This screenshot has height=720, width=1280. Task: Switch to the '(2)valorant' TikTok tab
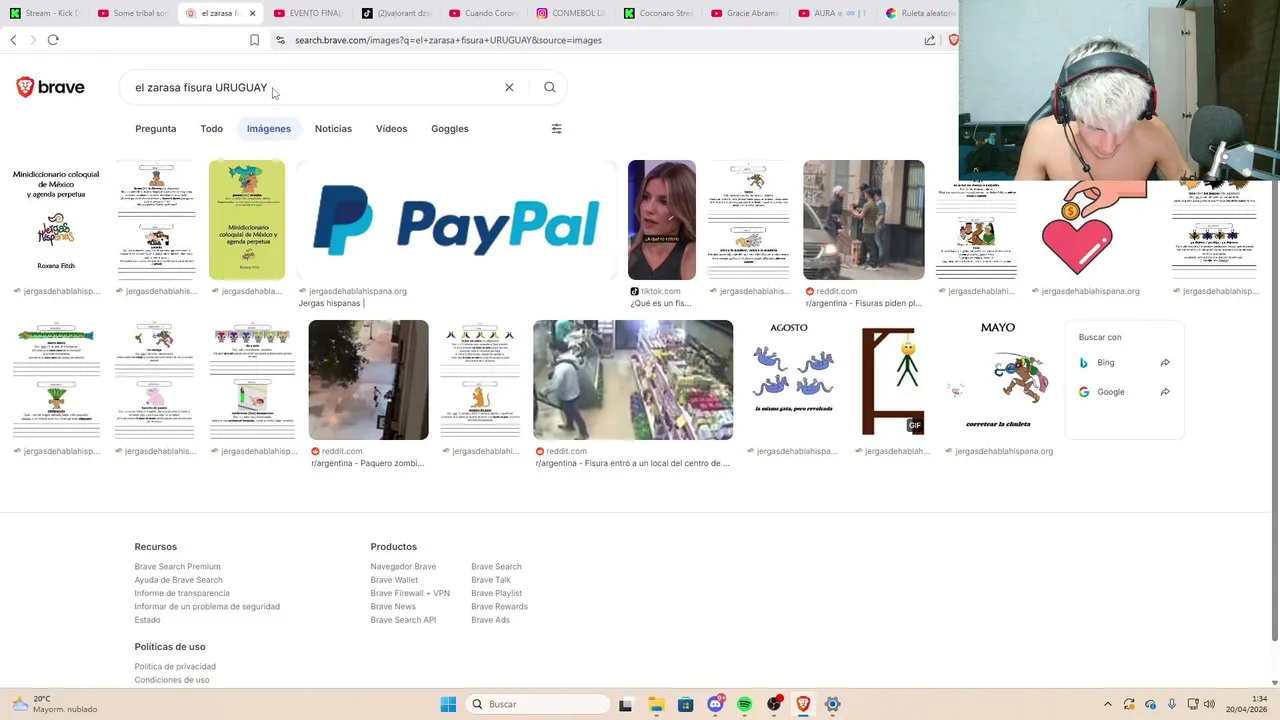click(x=396, y=13)
